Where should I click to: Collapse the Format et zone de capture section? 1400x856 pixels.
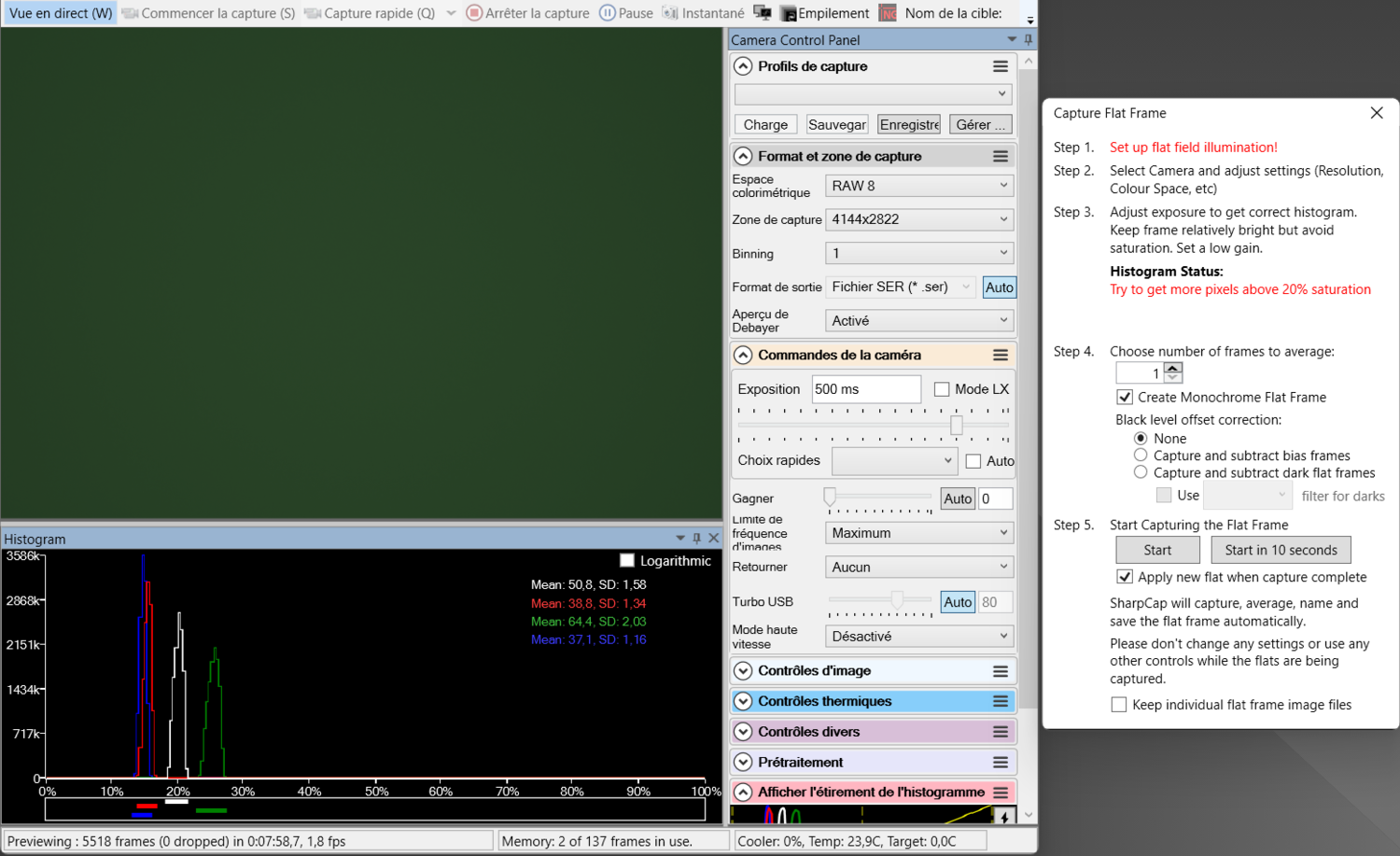(x=743, y=156)
